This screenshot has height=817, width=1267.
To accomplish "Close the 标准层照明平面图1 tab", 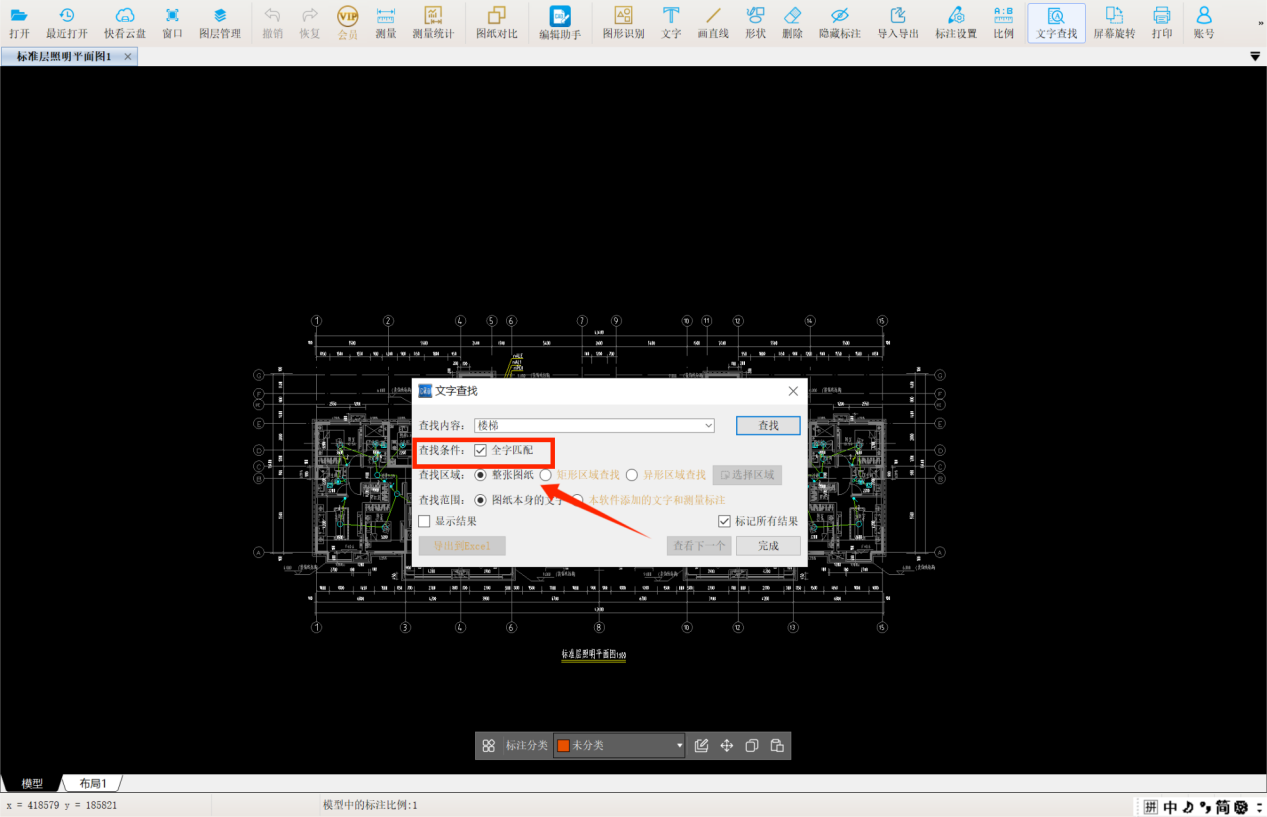I will (x=127, y=57).
